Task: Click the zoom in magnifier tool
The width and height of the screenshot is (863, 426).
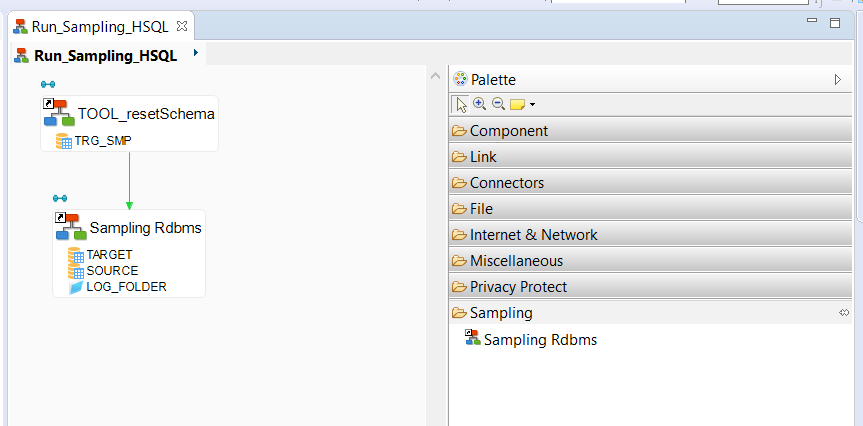Action: [480, 103]
